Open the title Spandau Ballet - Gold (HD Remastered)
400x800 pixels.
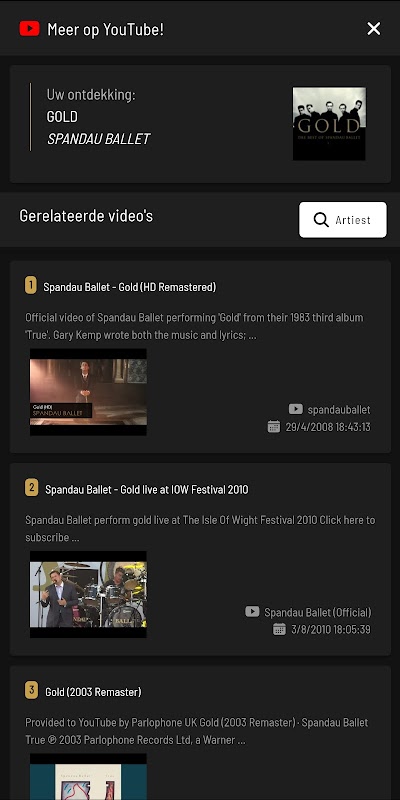tap(130, 287)
